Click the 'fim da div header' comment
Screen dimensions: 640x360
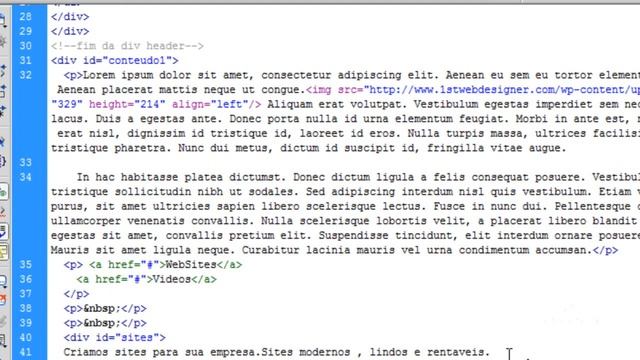127,46
